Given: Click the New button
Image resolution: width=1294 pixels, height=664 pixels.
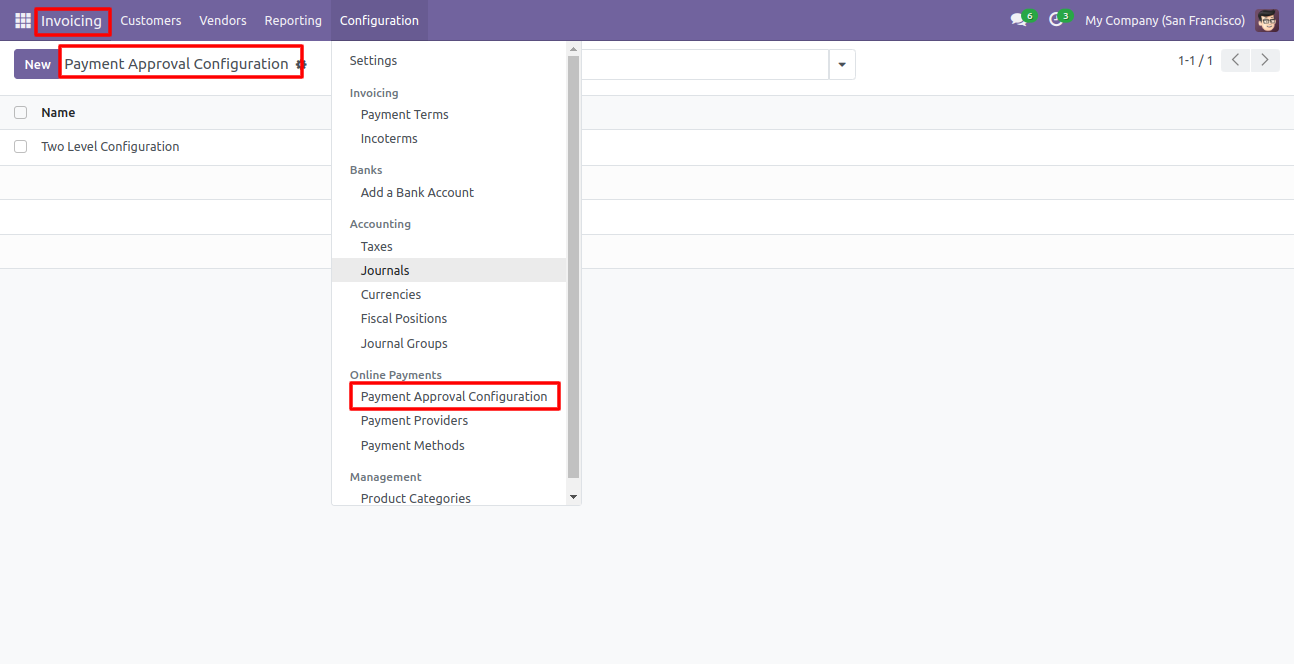Looking at the screenshot, I should pyautogui.click(x=37, y=64).
